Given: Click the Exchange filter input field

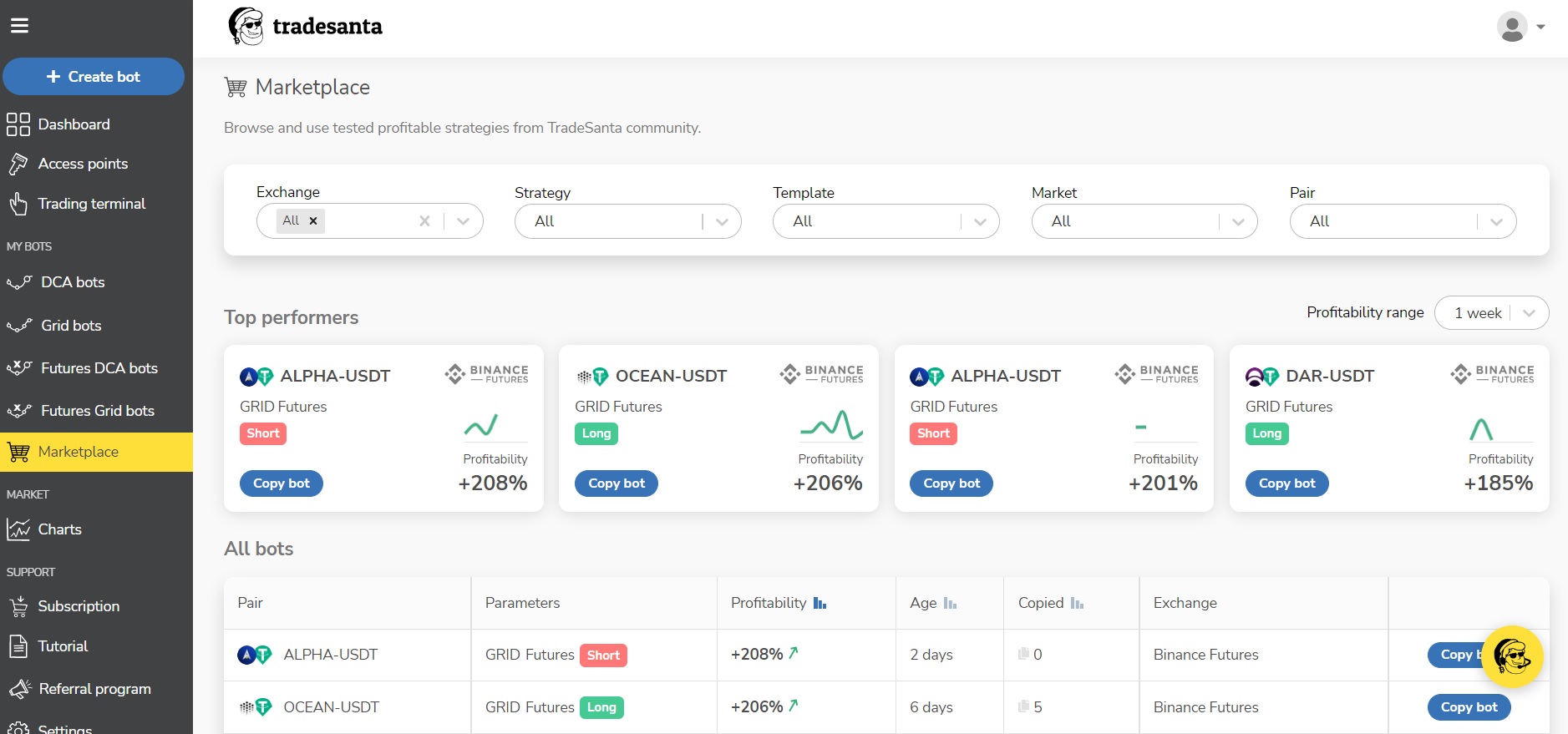Looking at the screenshot, I should [x=368, y=221].
